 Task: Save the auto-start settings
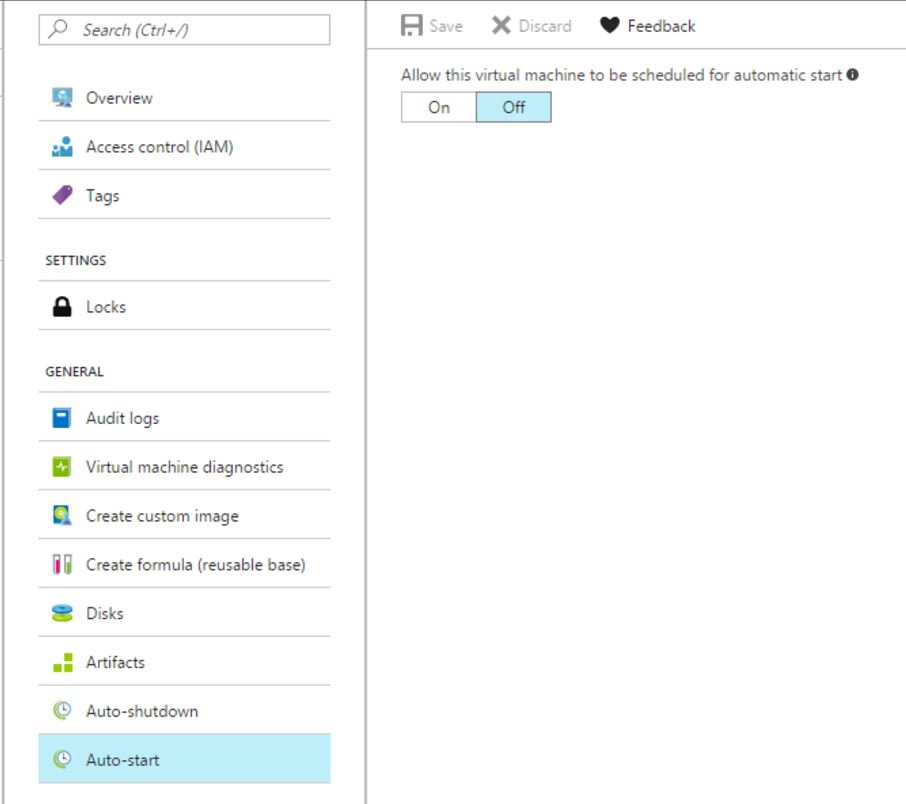(x=432, y=26)
